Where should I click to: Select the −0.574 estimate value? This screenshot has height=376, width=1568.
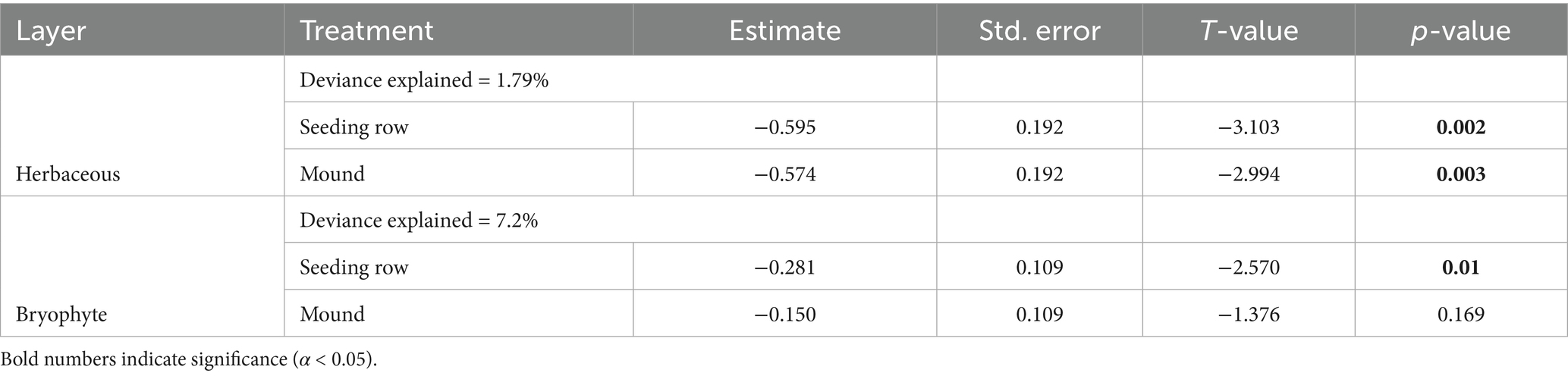[784, 174]
